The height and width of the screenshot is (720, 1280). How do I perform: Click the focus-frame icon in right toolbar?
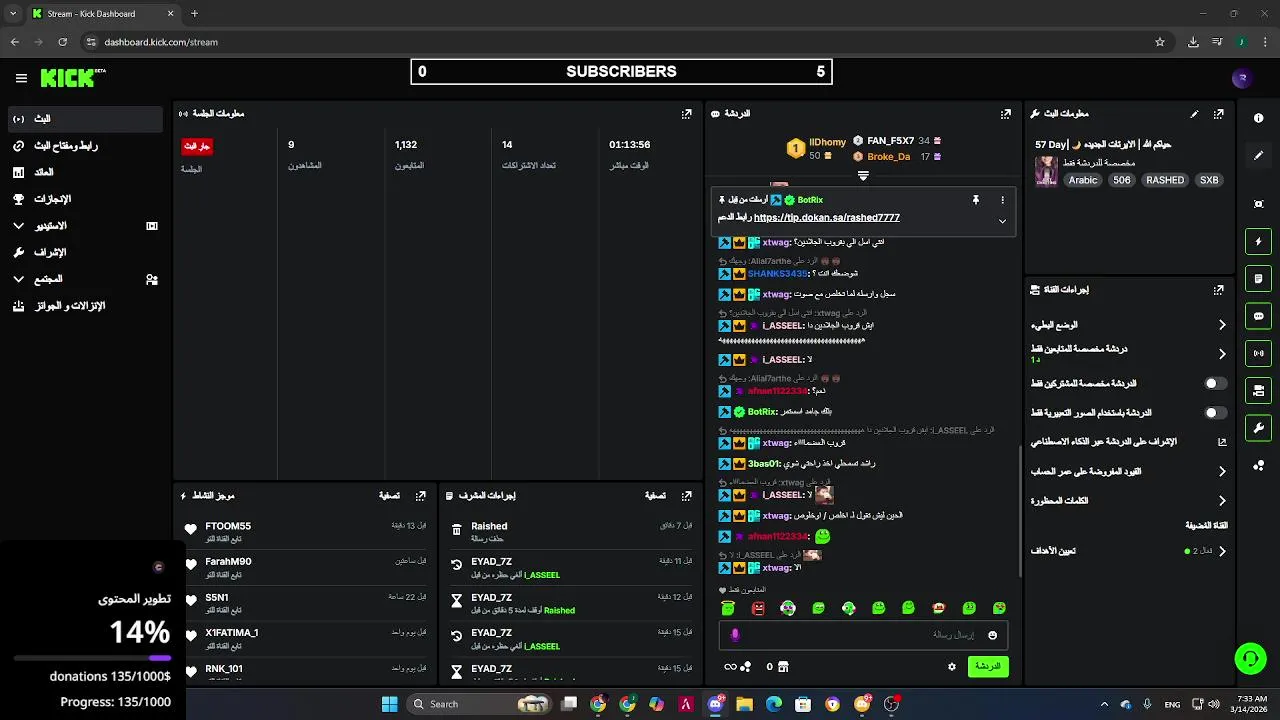click(x=1258, y=204)
